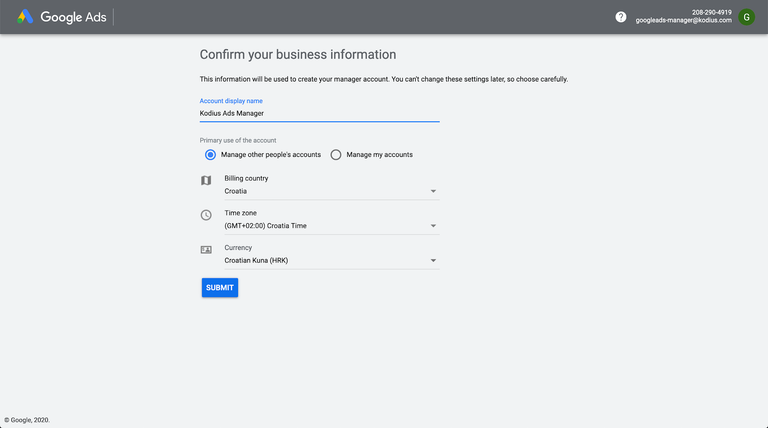Image resolution: width=768 pixels, height=428 pixels.
Task: Click the customer ID 208-290-4919
Action: [x=711, y=12]
